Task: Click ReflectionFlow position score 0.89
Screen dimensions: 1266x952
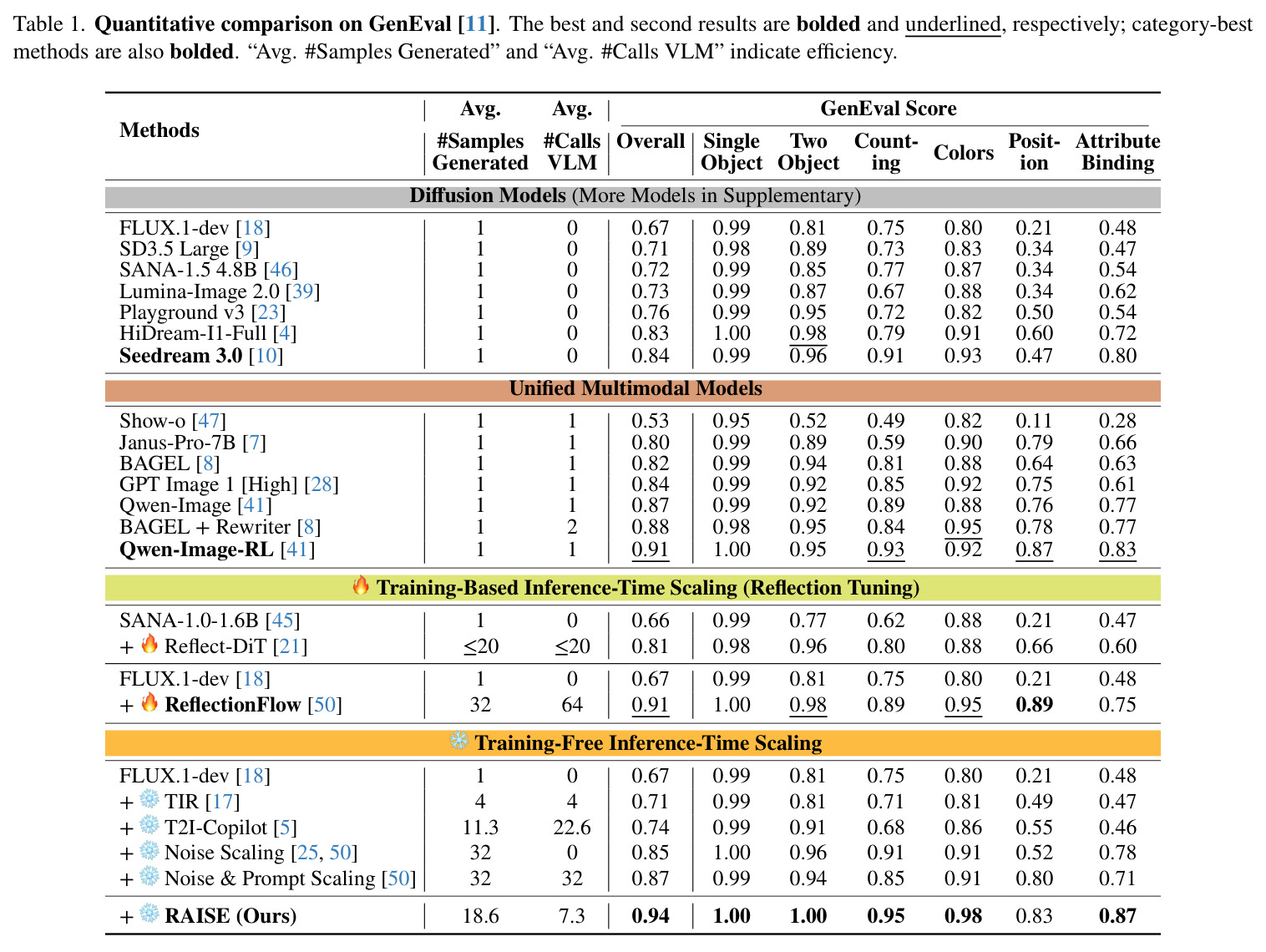Action: pyautogui.click(x=1034, y=705)
